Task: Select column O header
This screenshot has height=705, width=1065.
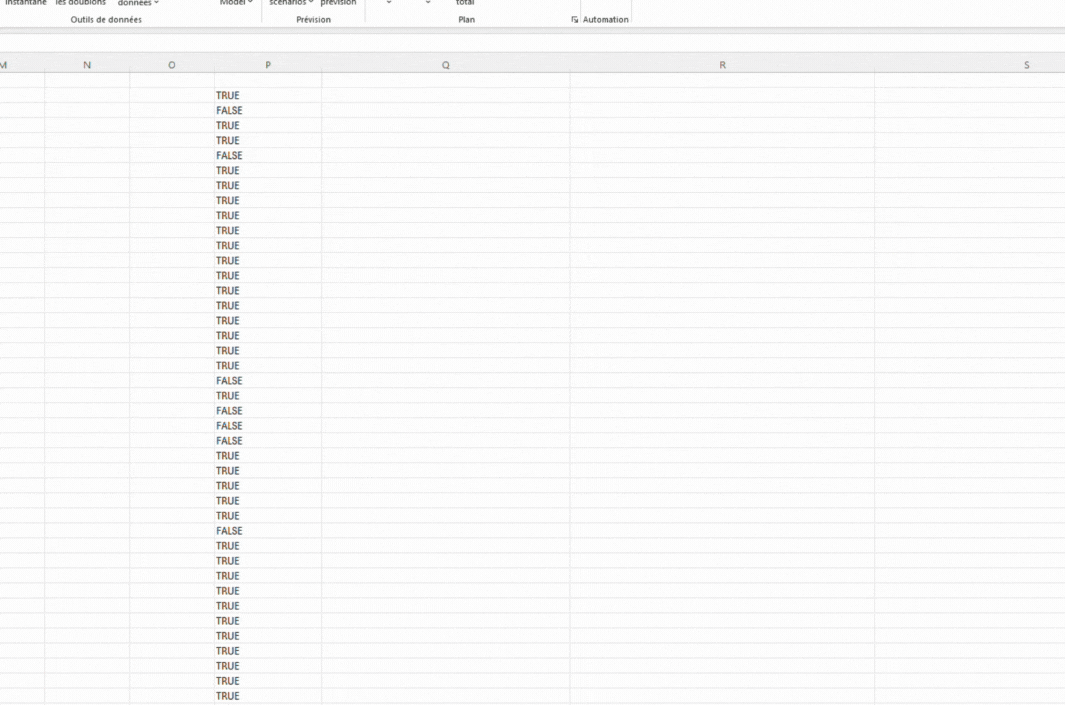Action: point(172,65)
